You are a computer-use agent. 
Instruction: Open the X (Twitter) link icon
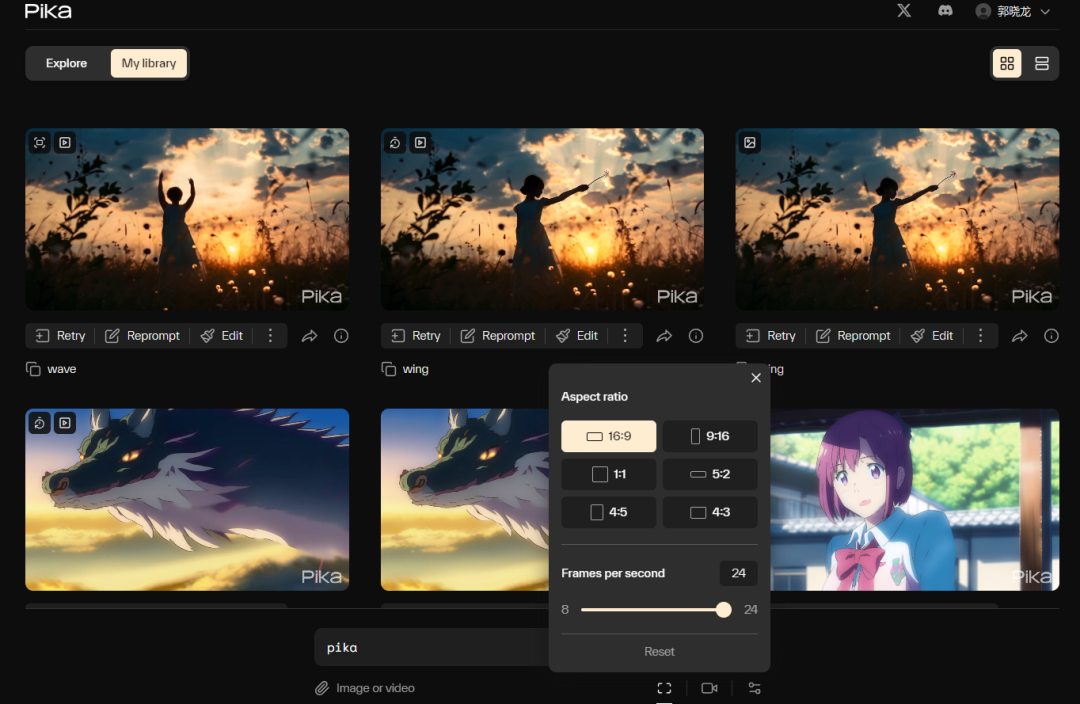tap(904, 10)
